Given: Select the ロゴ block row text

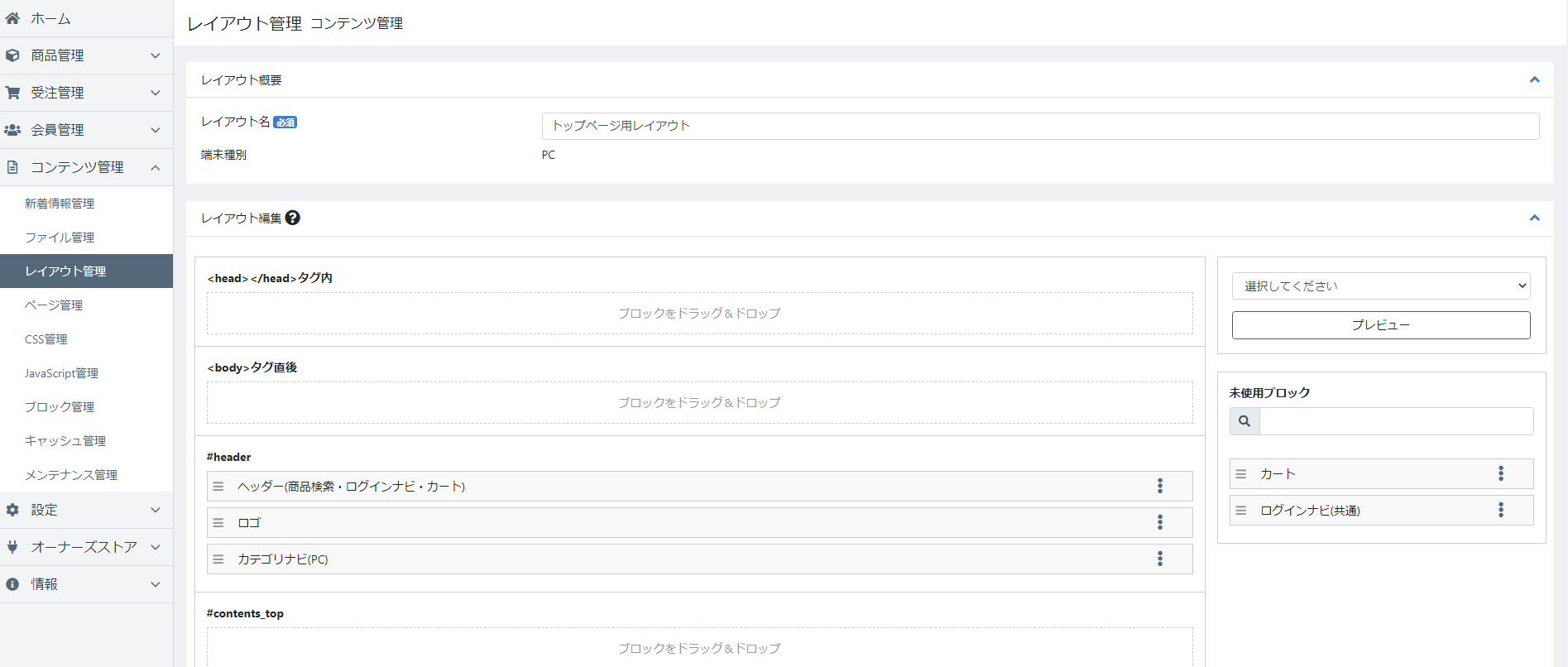Looking at the screenshot, I should (249, 523).
